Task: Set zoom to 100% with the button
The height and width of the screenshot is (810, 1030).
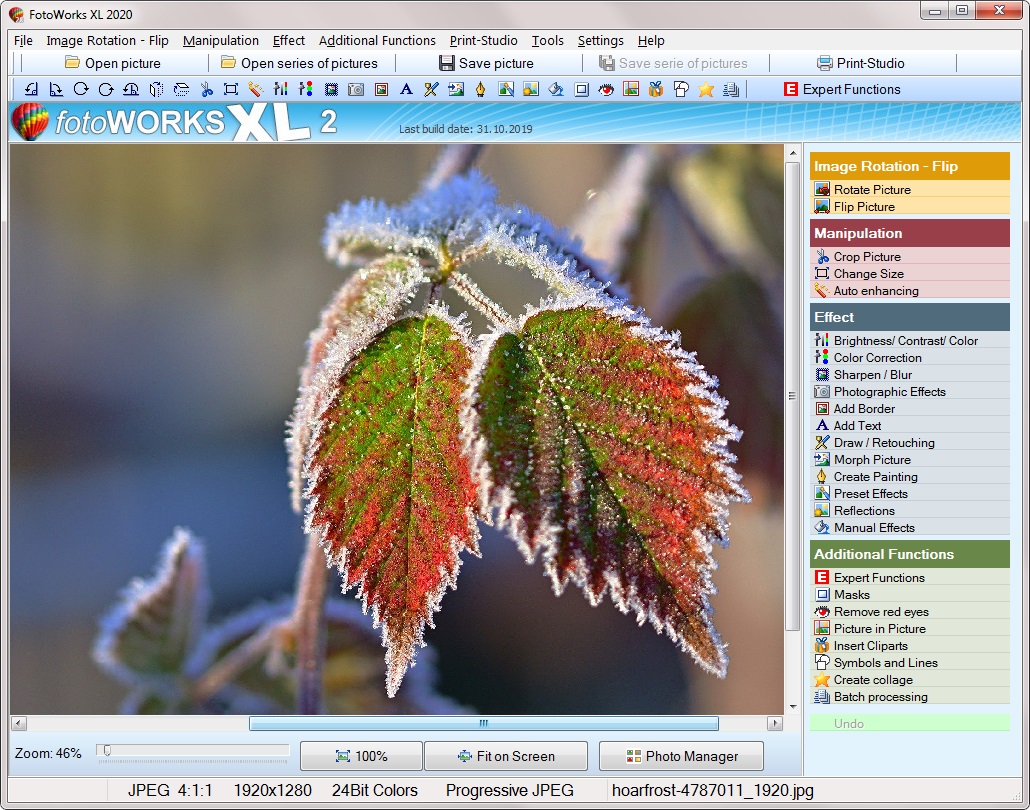Action: (360, 756)
